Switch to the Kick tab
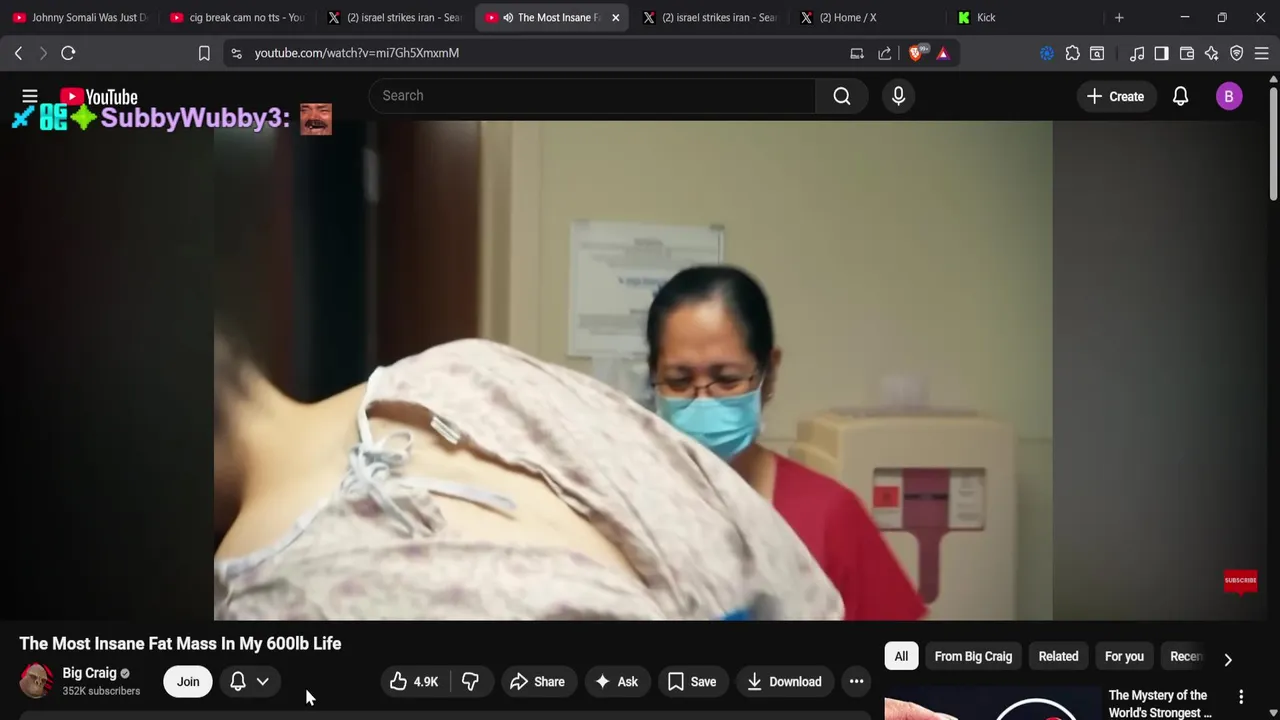 pyautogui.click(x=1025, y=17)
